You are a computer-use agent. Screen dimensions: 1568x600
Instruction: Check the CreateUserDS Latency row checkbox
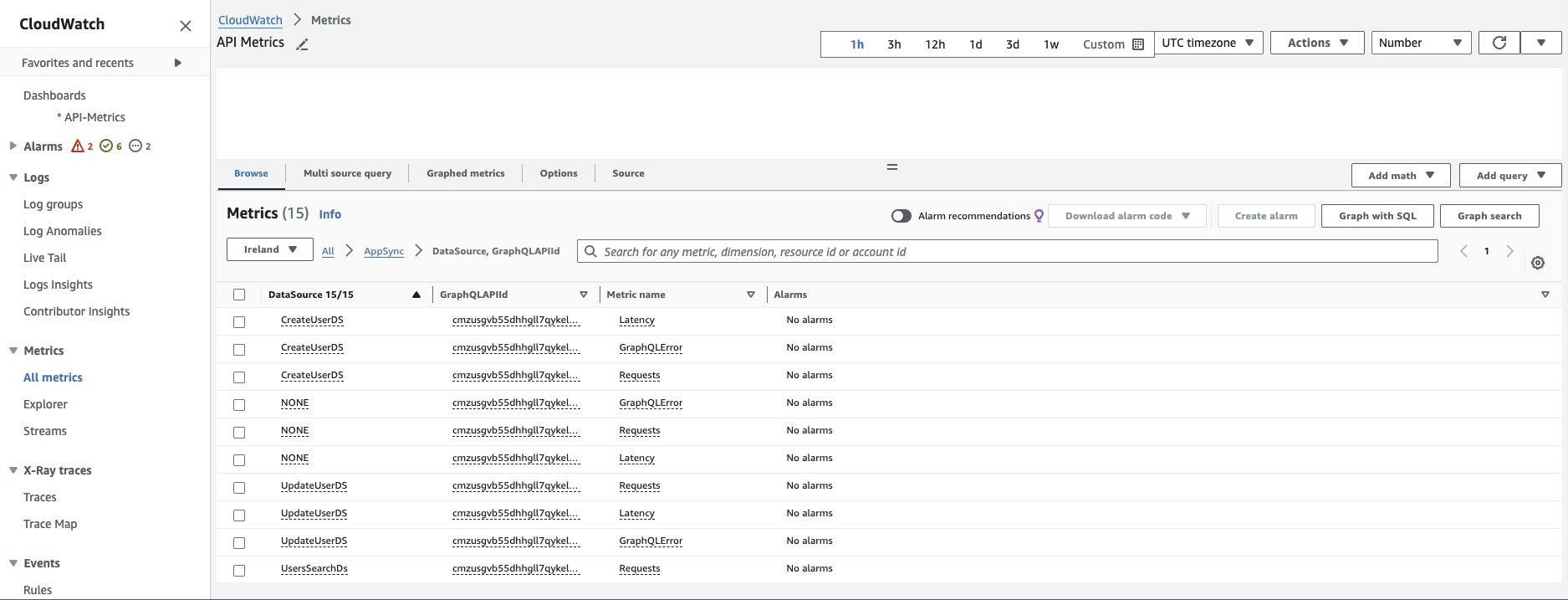tap(239, 321)
